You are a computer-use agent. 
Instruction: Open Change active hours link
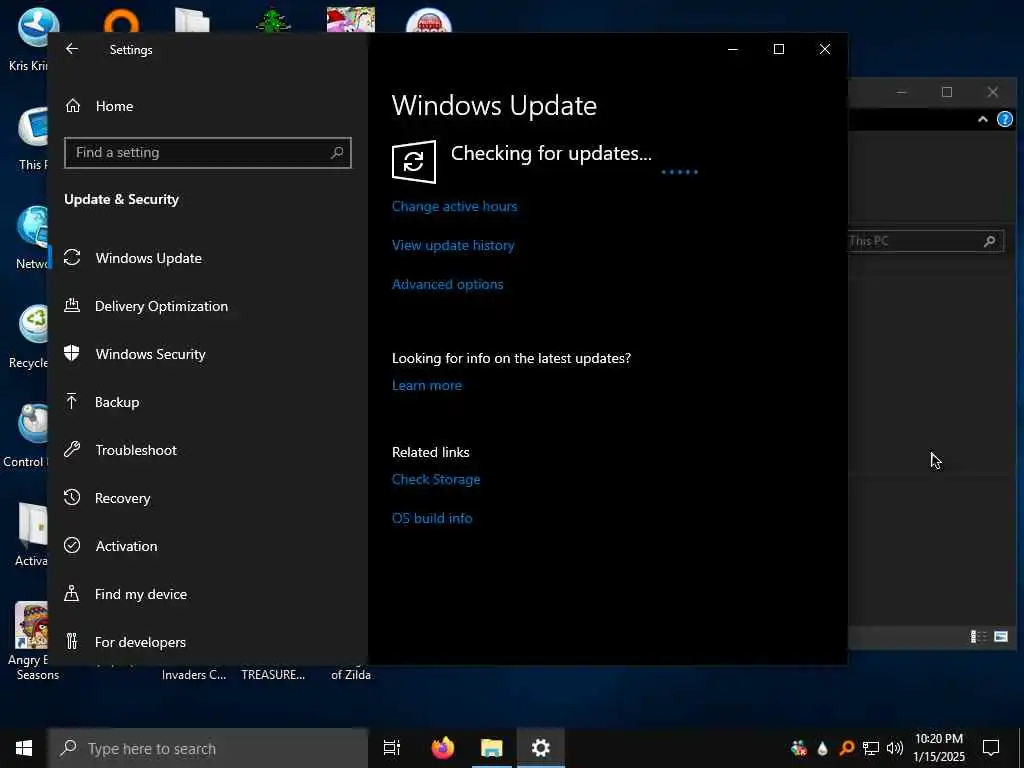[x=455, y=206]
